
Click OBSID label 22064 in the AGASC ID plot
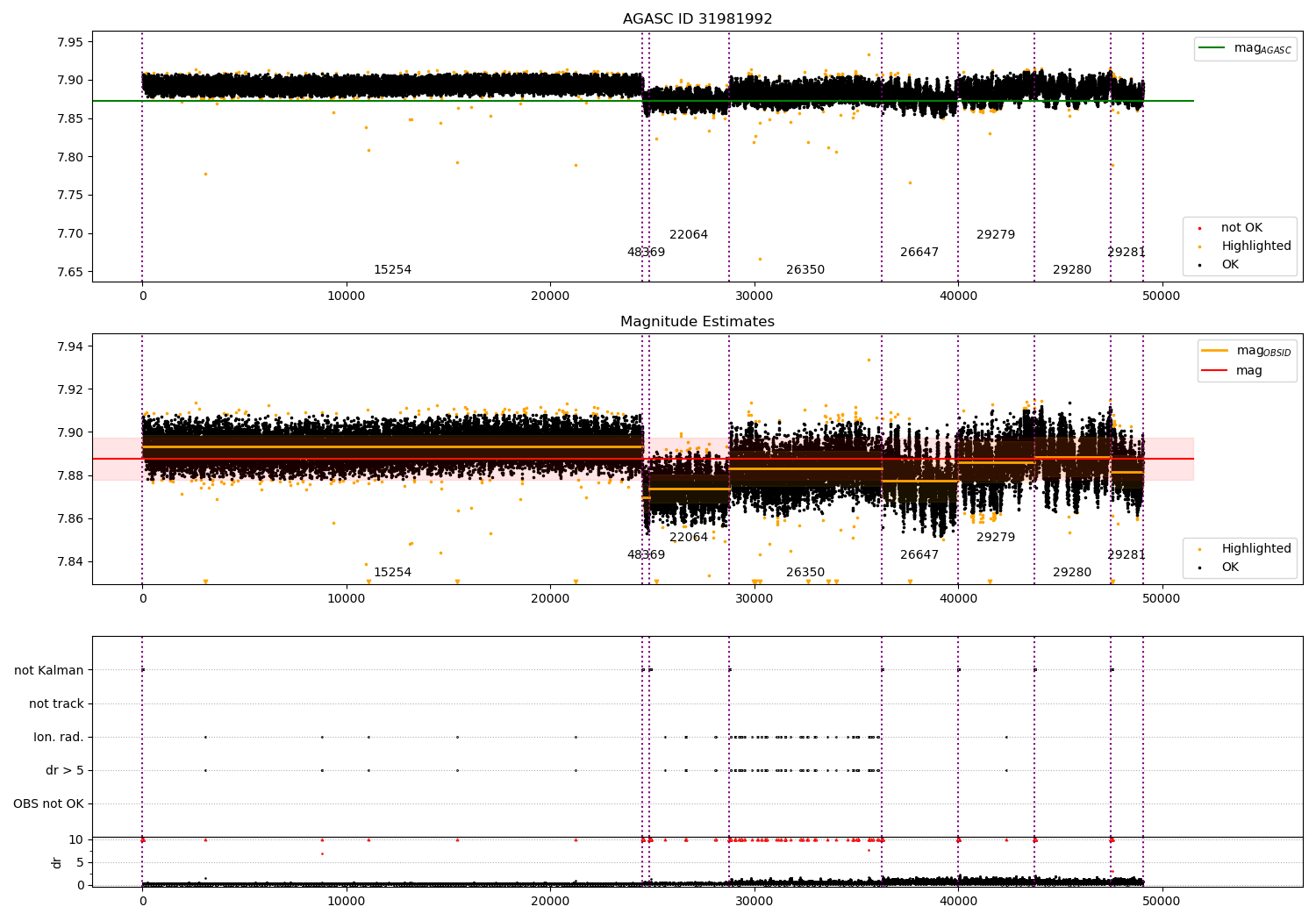tap(689, 235)
